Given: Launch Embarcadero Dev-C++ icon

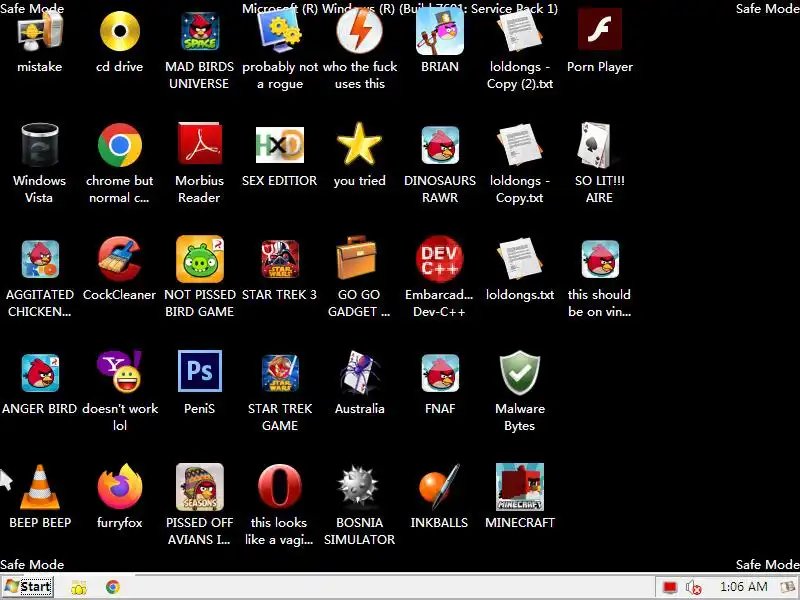Looking at the screenshot, I should 440,259.
